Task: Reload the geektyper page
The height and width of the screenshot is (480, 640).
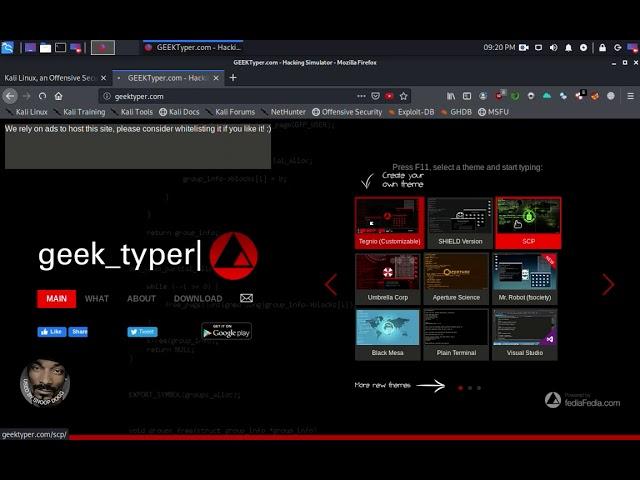Action: [42, 96]
